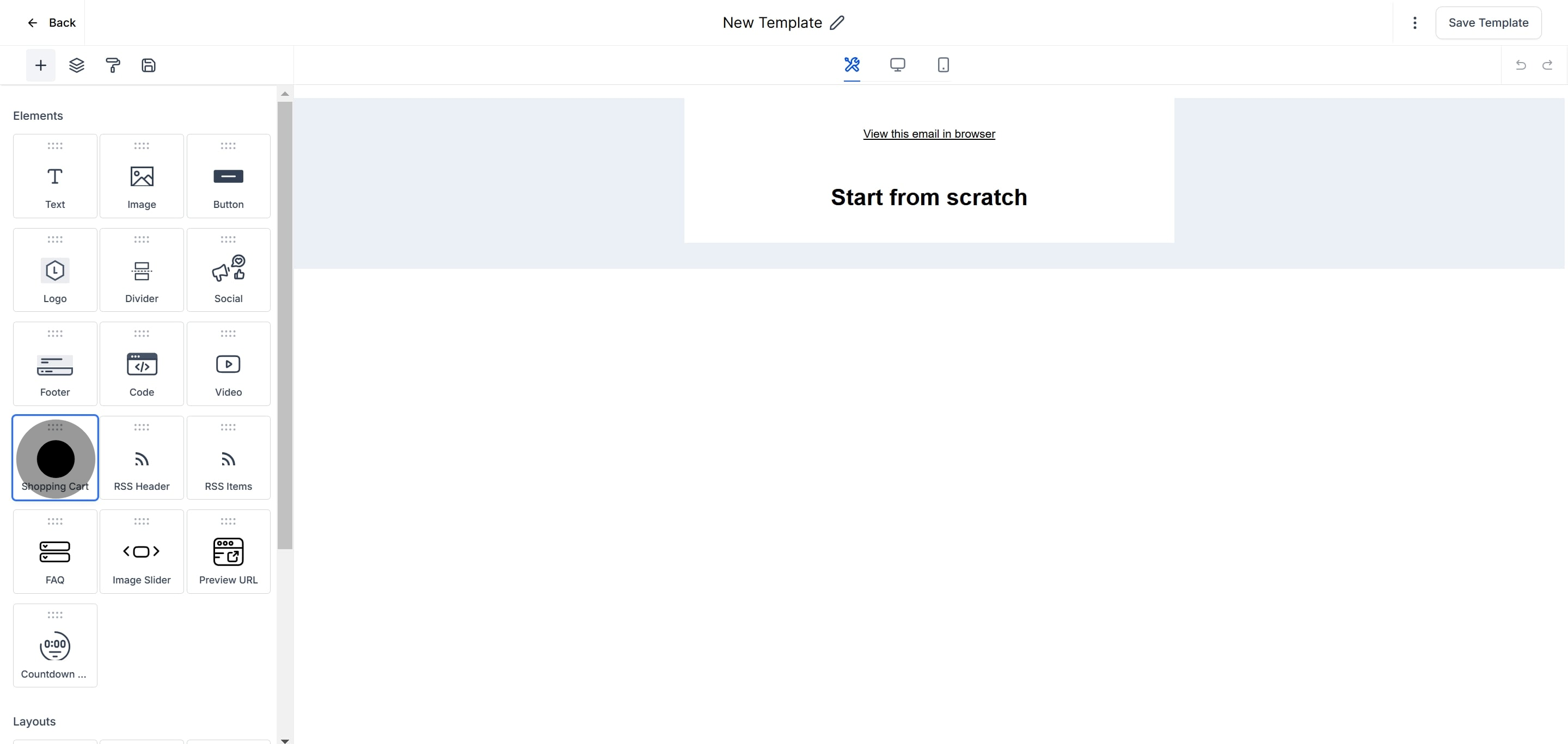Screen dimensions: 1568x744
Task: Click the scrollbar up arrow
Action: 284,94
